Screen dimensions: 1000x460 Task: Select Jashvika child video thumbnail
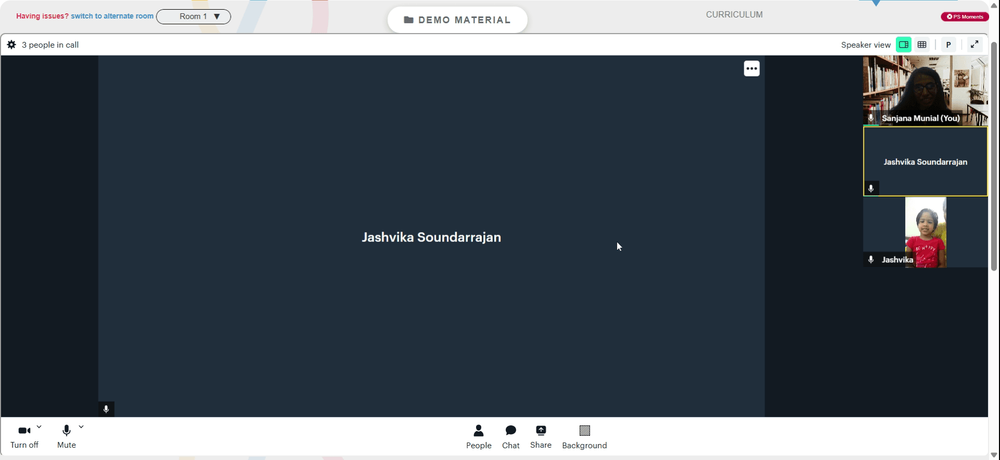(925, 232)
